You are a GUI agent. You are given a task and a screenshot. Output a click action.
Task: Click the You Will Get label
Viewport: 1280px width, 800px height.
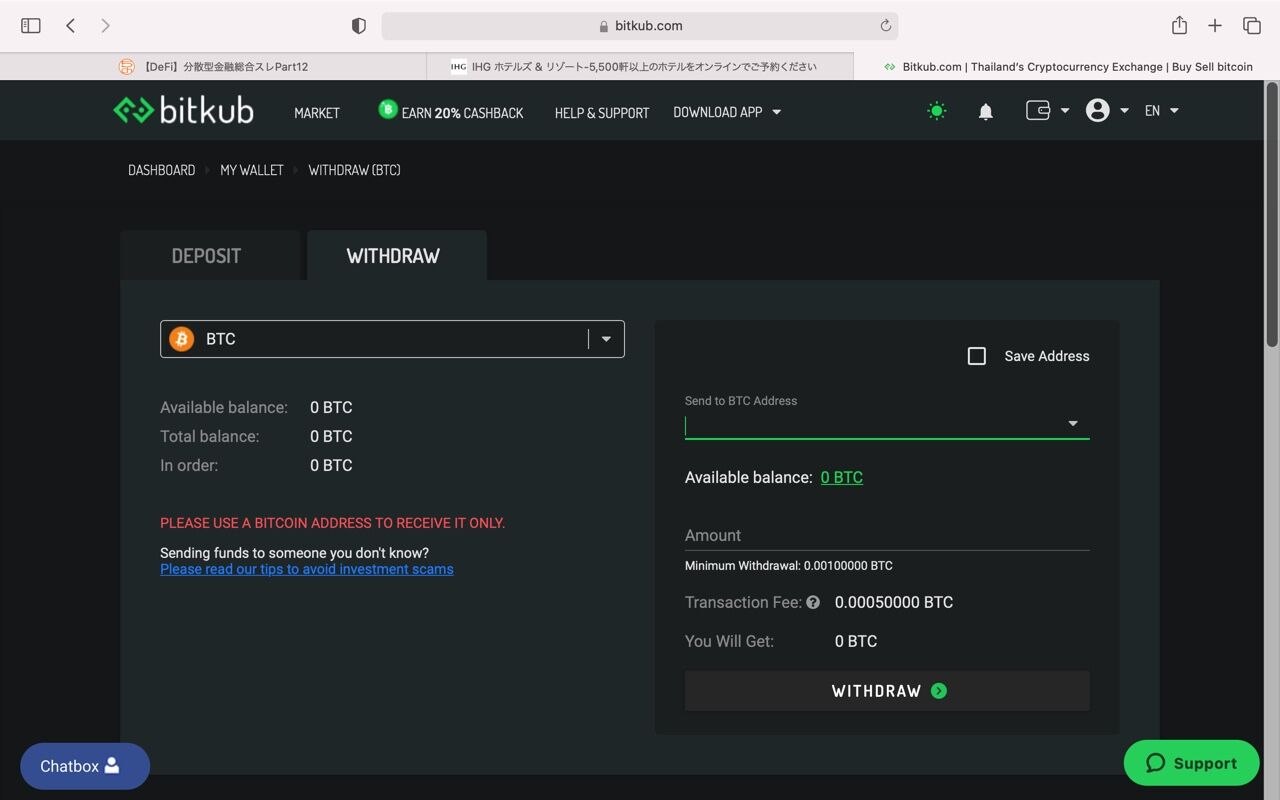729,641
